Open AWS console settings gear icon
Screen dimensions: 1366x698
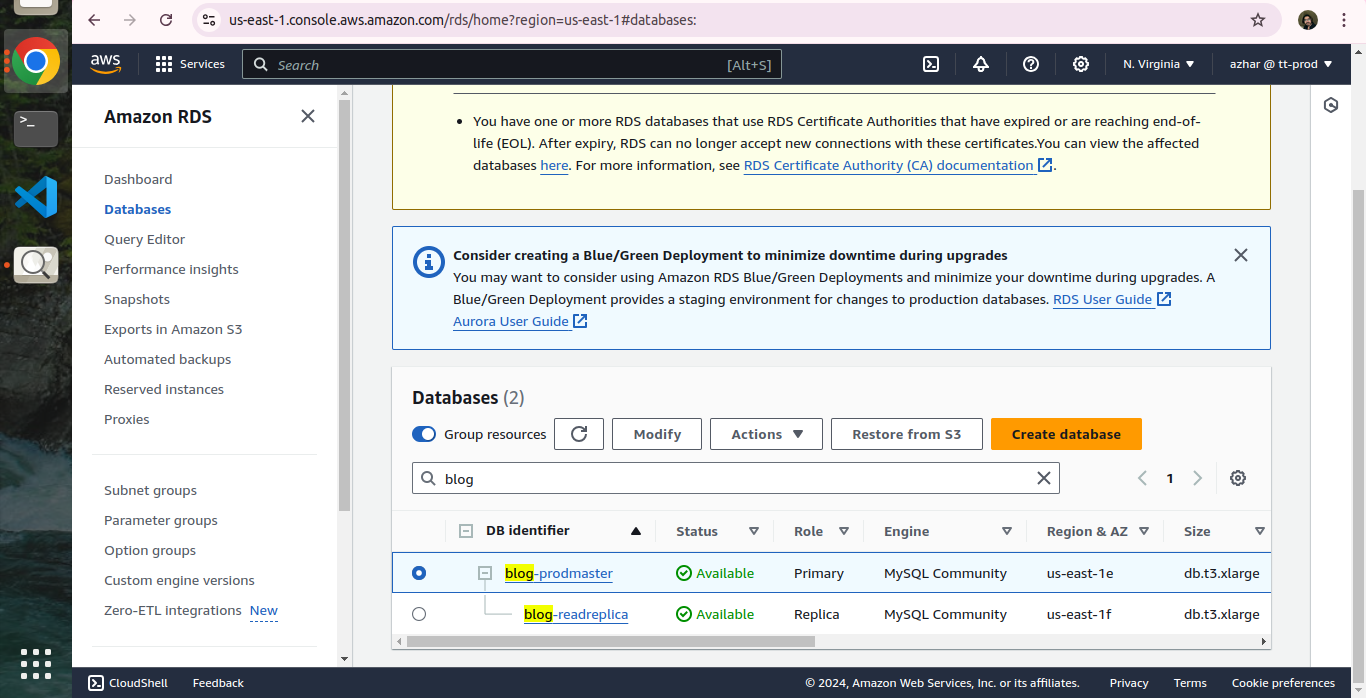[x=1081, y=64]
